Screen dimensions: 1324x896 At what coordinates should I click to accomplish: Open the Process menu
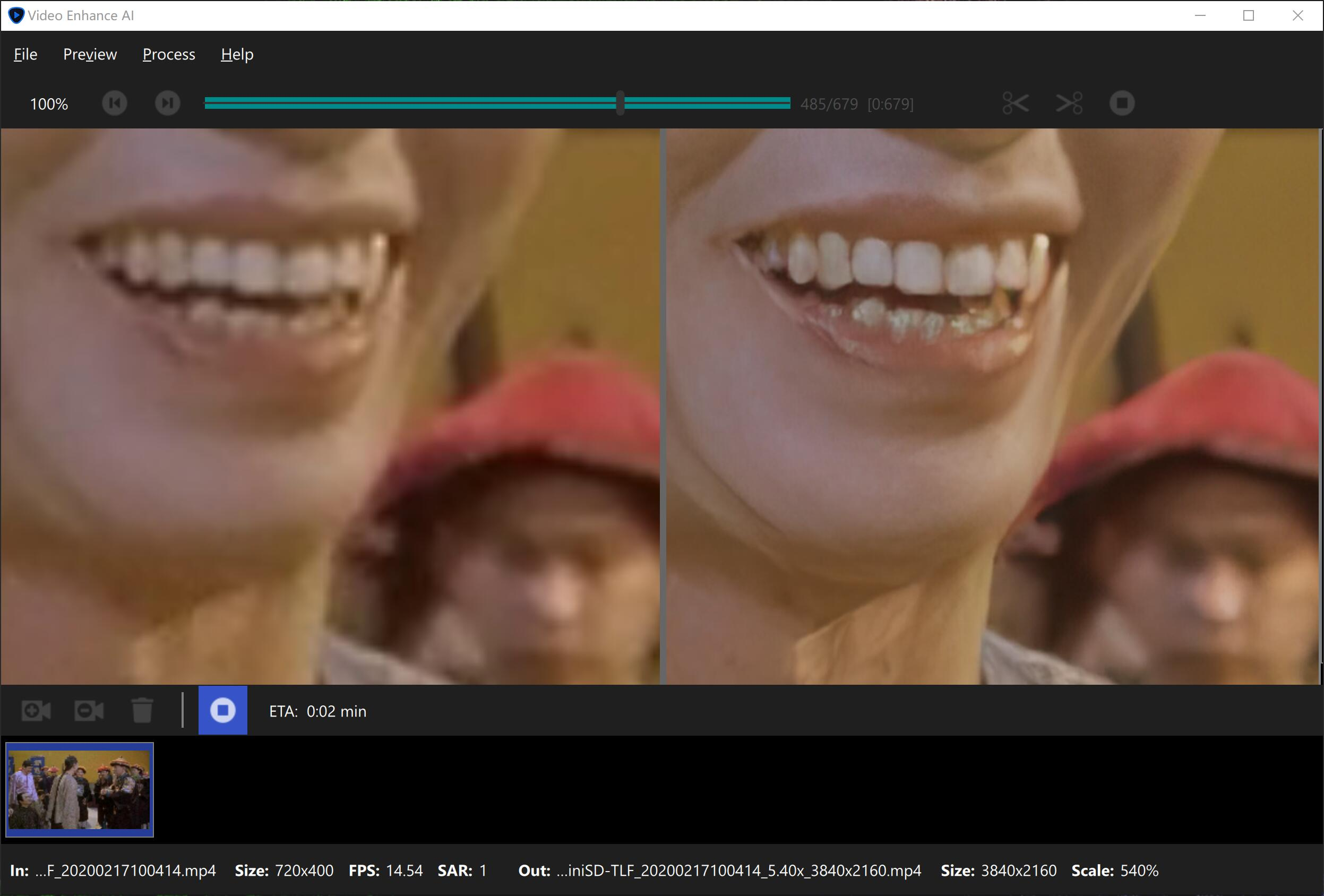(169, 54)
